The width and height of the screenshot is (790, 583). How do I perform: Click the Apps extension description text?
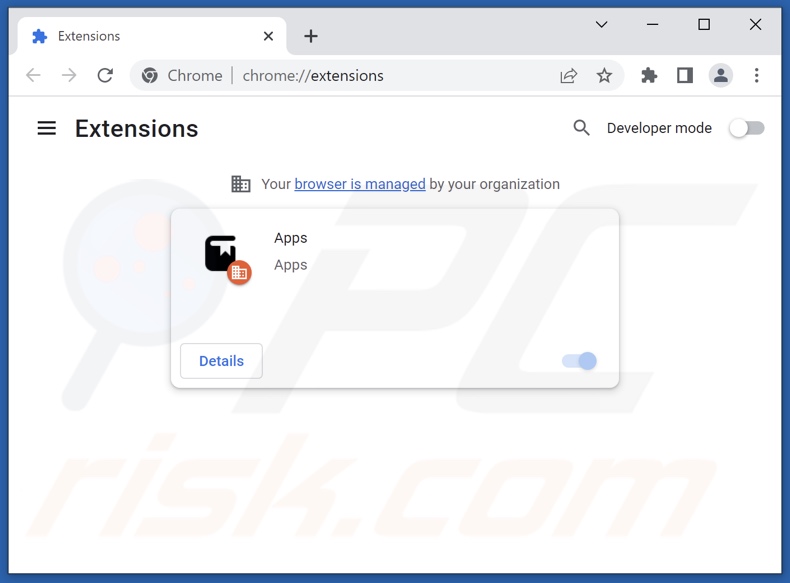click(291, 265)
